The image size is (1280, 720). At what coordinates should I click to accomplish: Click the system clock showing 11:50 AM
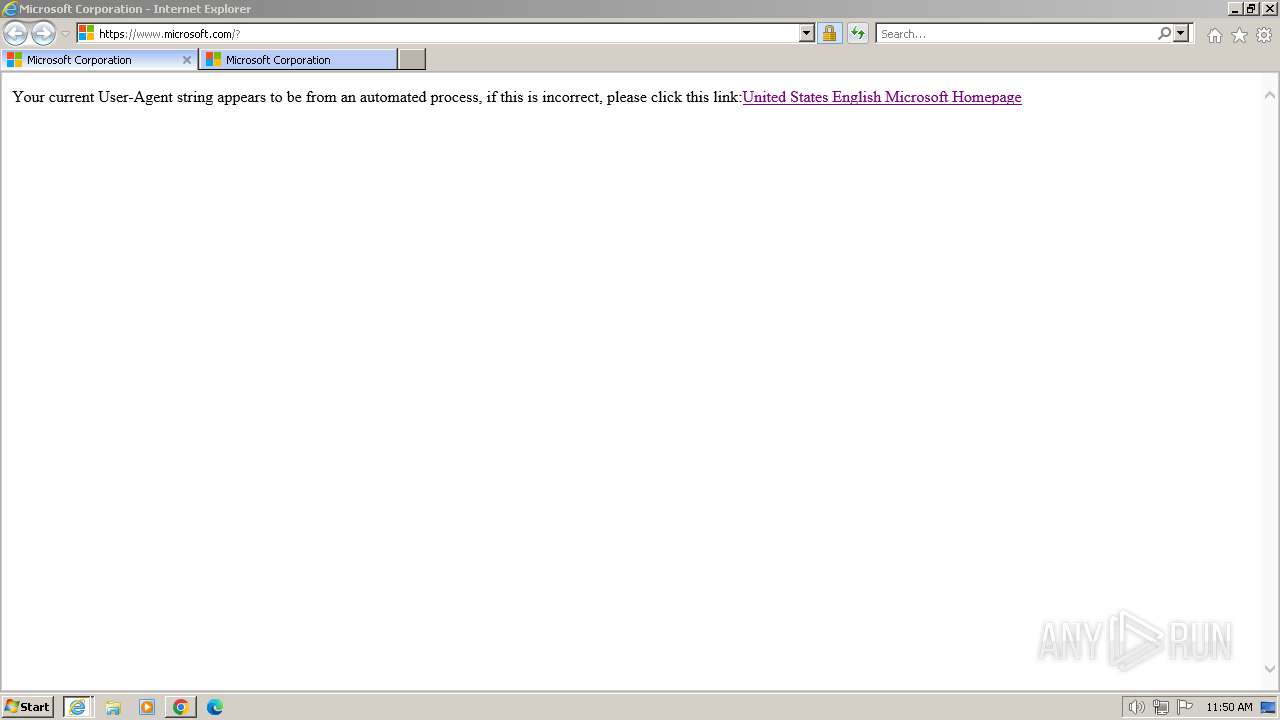(1229, 707)
